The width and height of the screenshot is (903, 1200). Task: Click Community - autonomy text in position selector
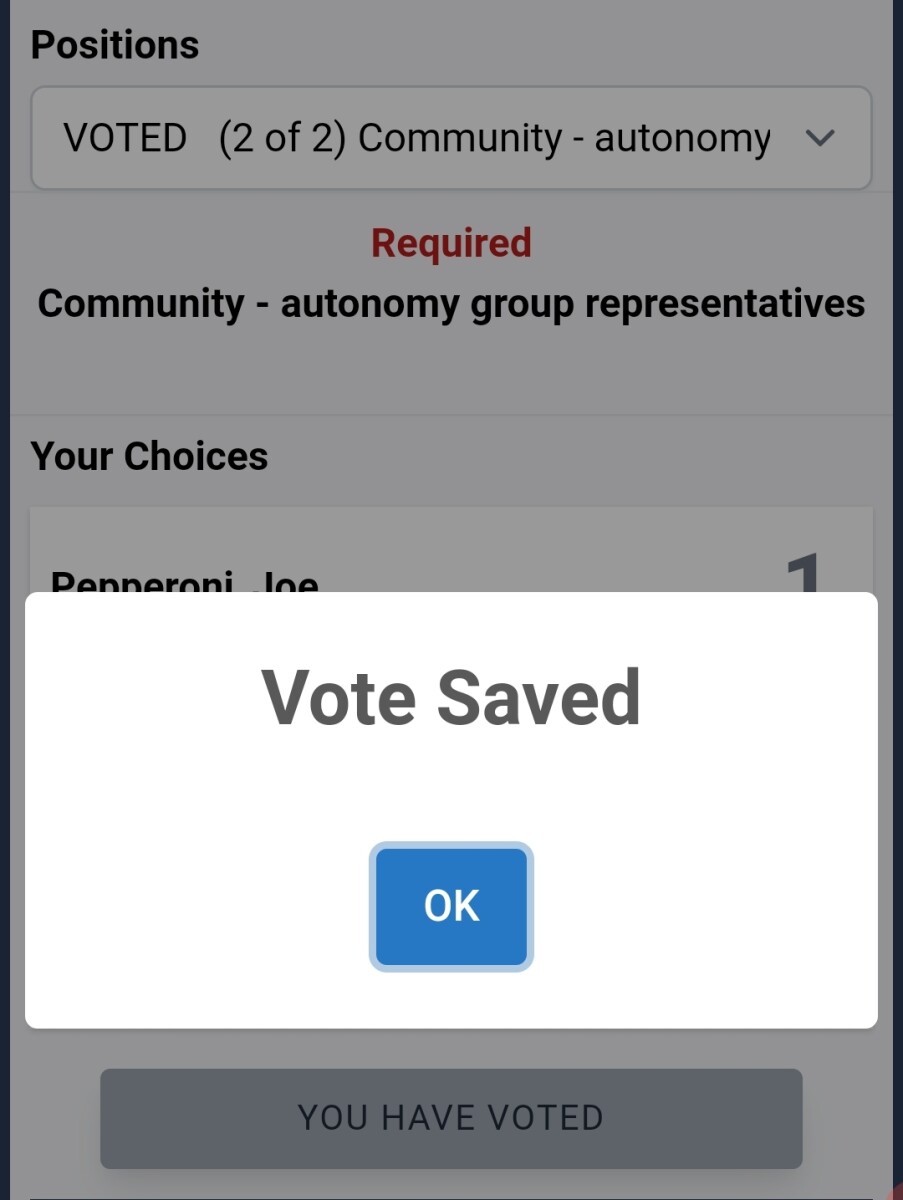pos(564,139)
